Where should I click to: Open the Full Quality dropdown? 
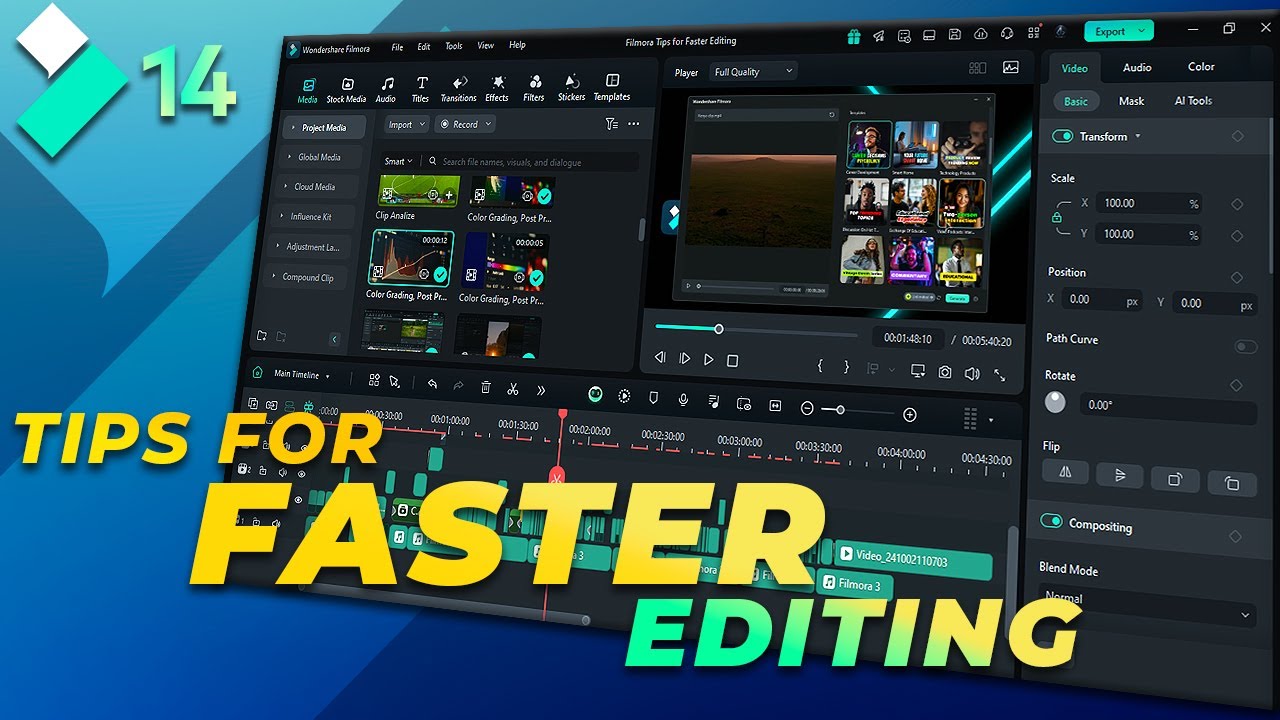[x=753, y=71]
